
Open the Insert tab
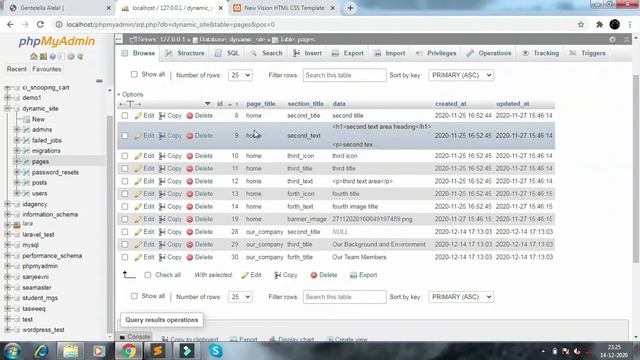pyautogui.click(x=307, y=53)
